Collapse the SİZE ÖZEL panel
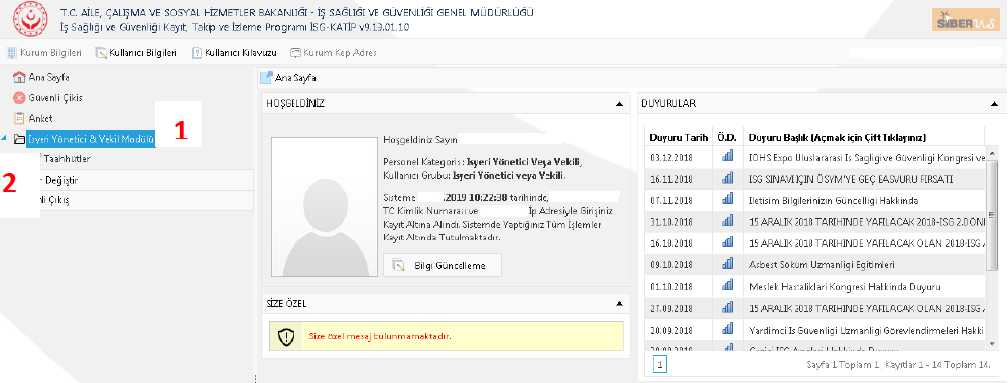The image size is (1008, 383). pyautogui.click(x=619, y=303)
